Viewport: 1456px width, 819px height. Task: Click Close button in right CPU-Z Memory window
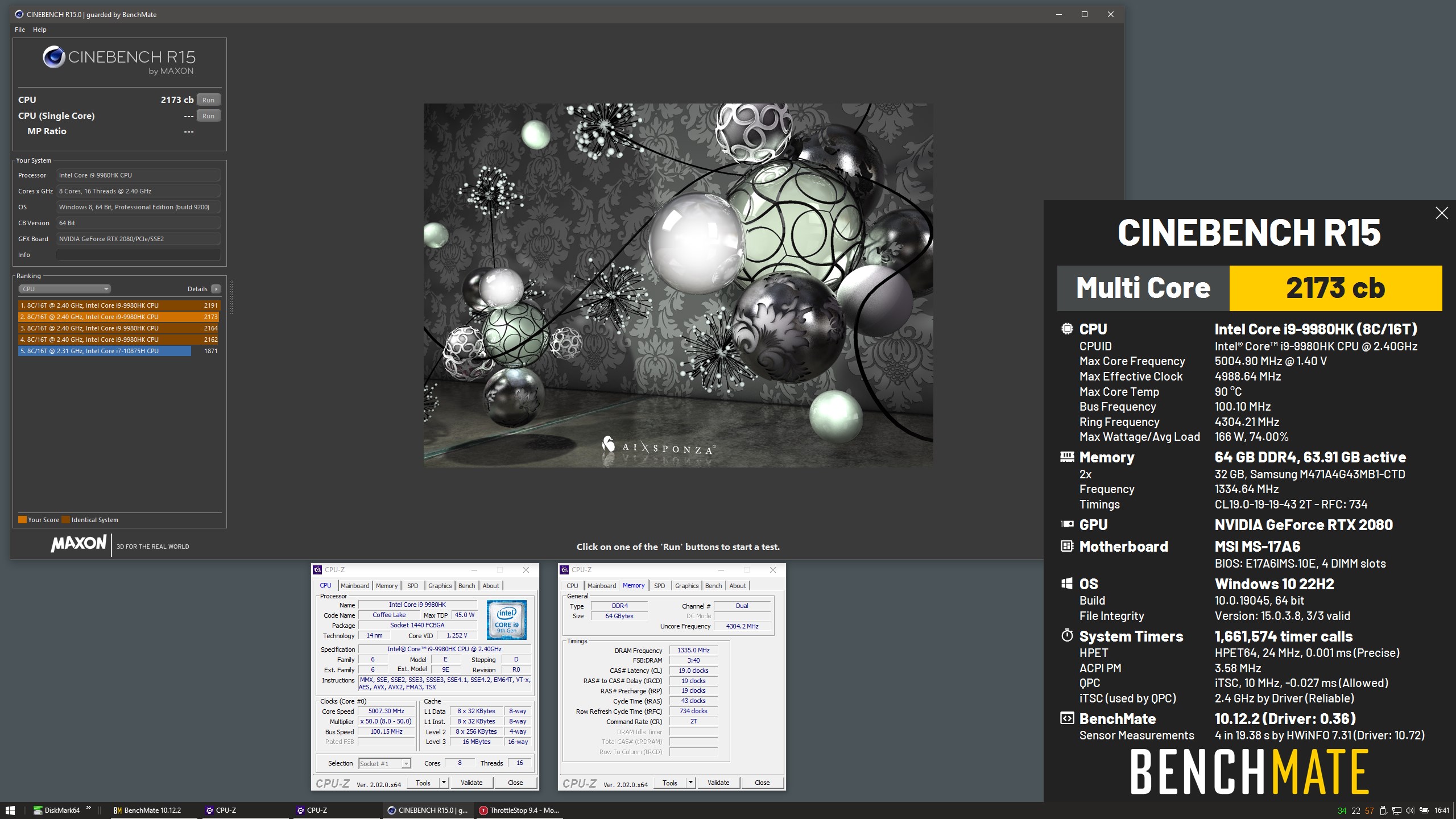coord(762,783)
